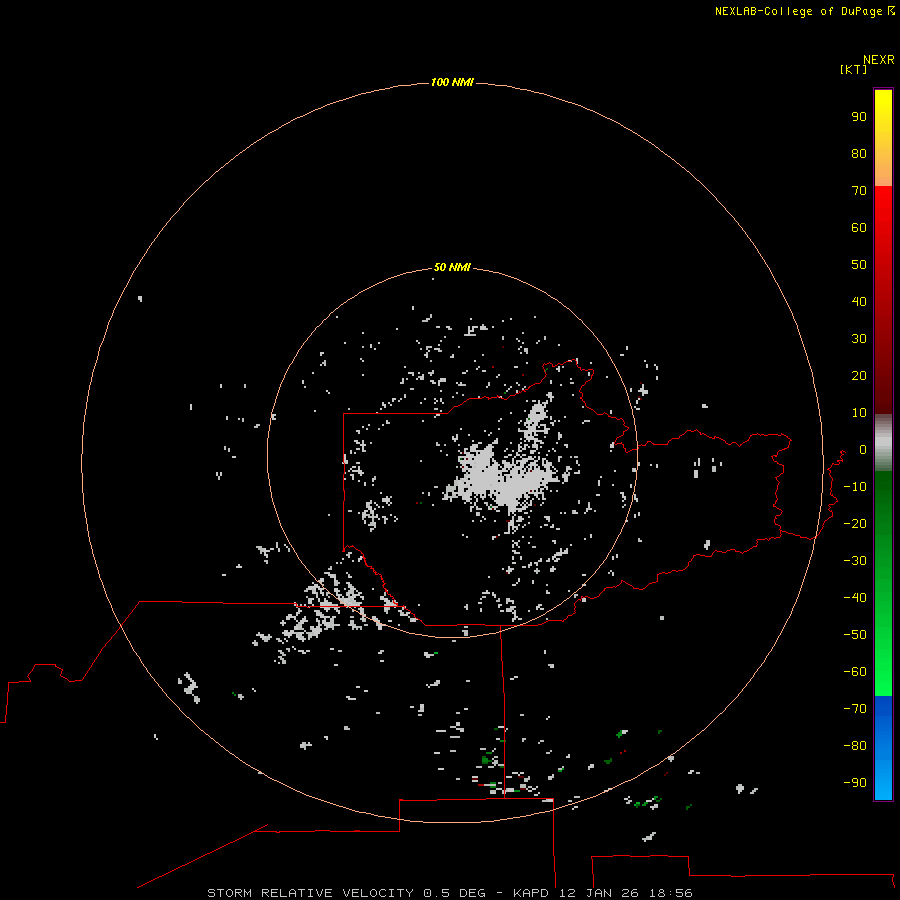
Task: Click the -40 value on velocity scale
Action: [x=855, y=598]
